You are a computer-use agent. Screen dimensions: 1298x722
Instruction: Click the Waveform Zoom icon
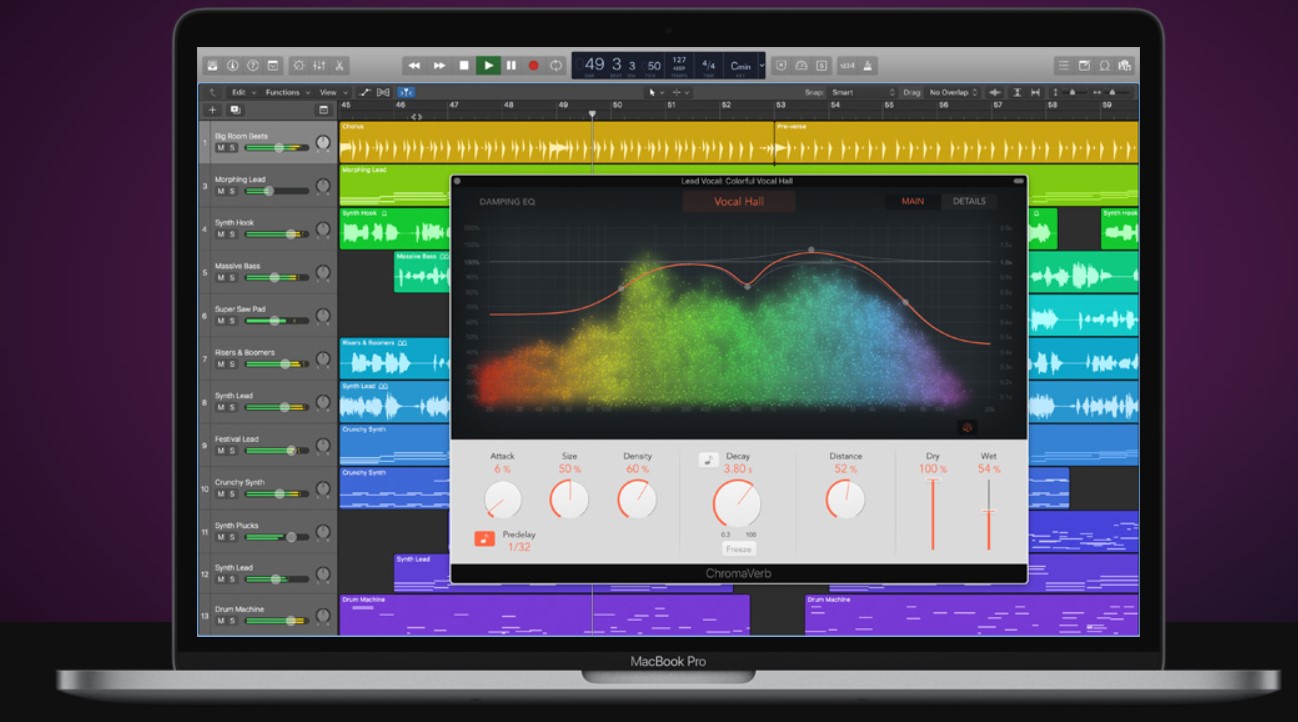(x=997, y=92)
